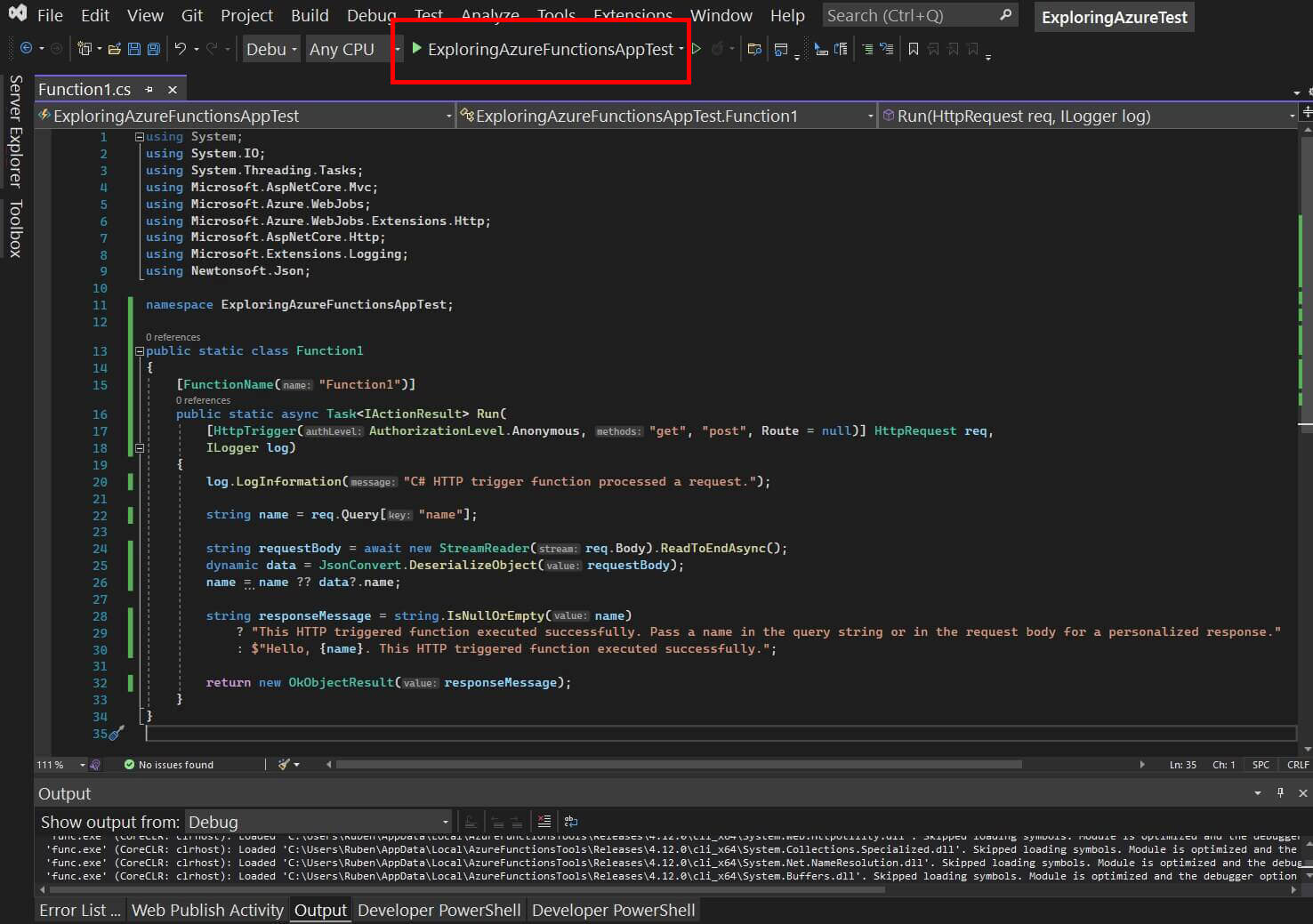Viewport: 1313px width, 924px height.
Task: Switch to the Web Publish Activity tab
Action: point(207,910)
